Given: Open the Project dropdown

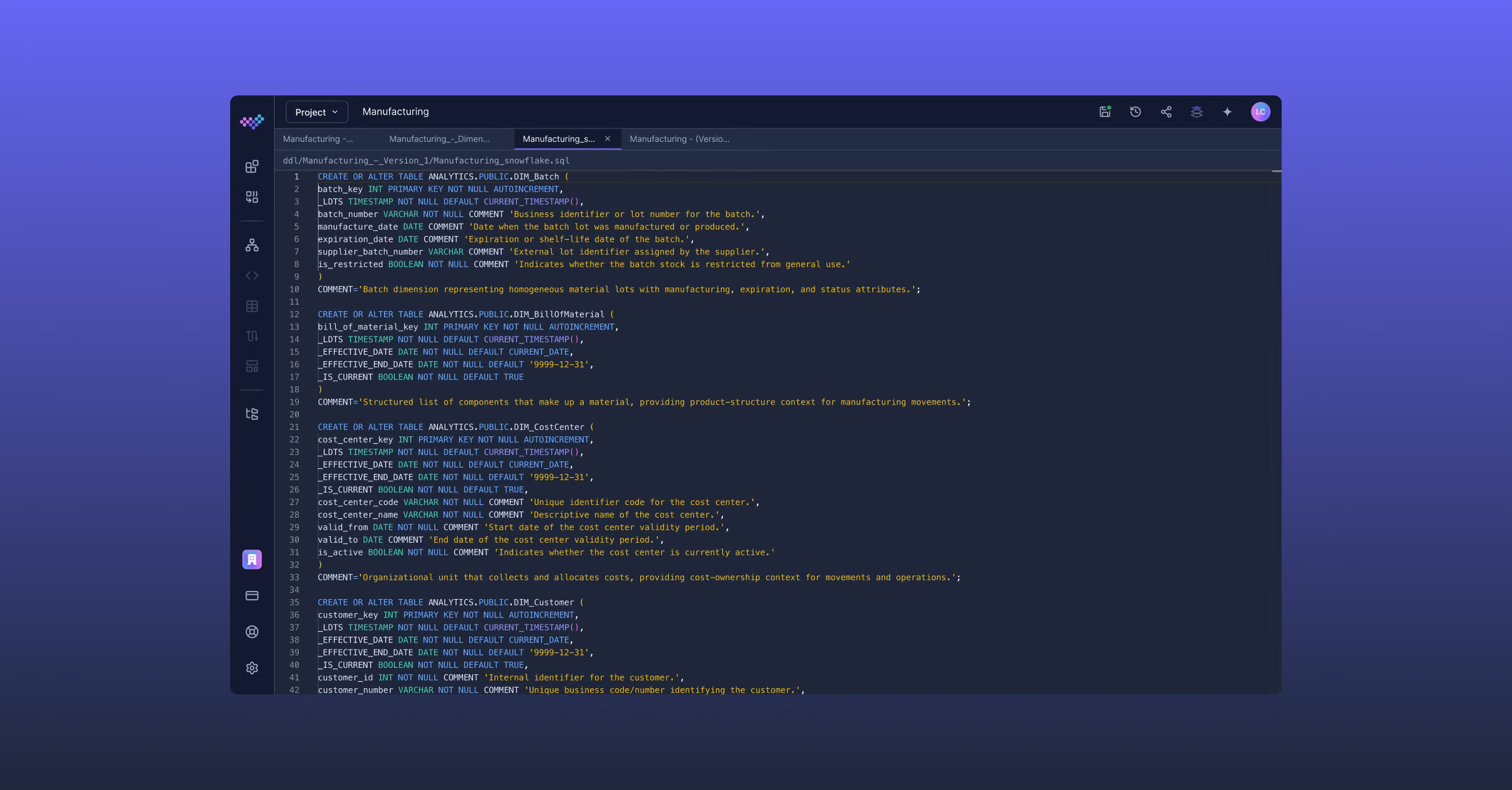Looking at the screenshot, I should [x=317, y=112].
